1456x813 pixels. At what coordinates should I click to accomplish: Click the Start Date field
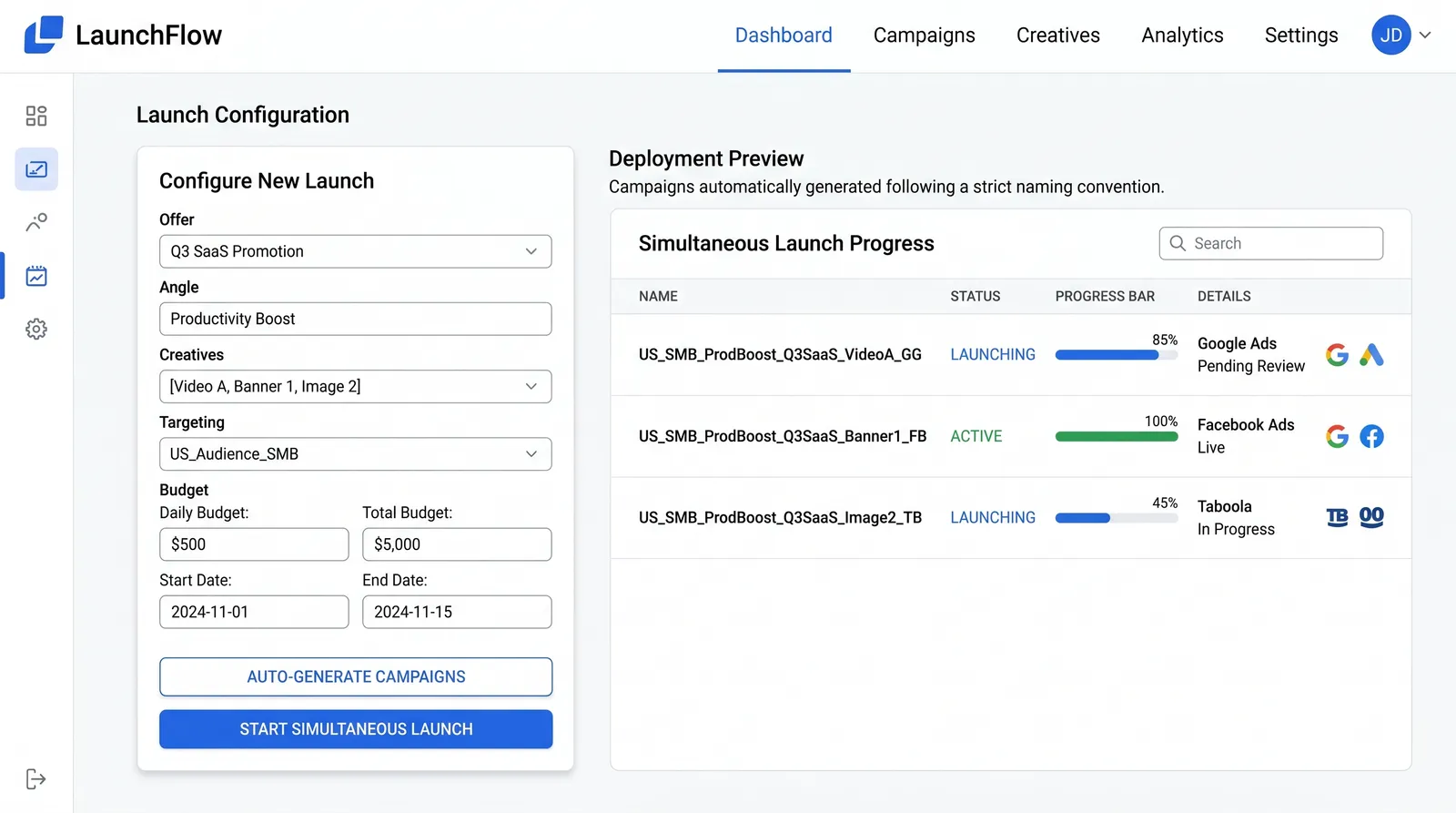[254, 612]
